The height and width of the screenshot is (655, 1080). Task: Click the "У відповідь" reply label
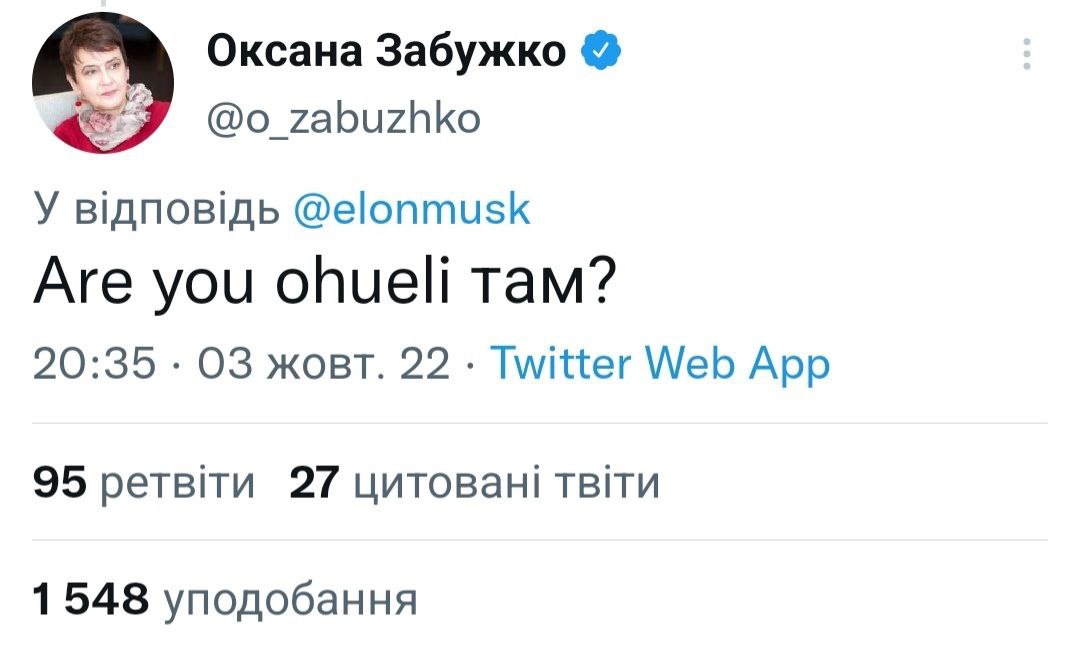[158, 210]
